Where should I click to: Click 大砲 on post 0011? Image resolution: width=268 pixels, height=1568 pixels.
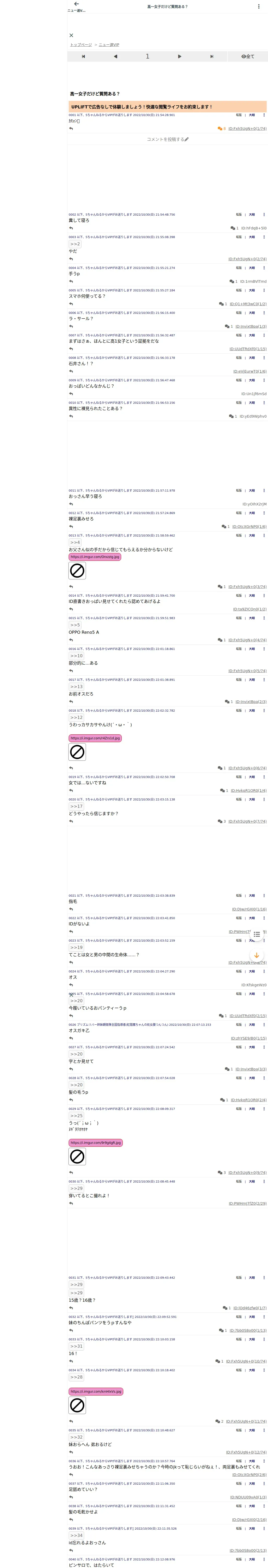[x=252, y=491]
